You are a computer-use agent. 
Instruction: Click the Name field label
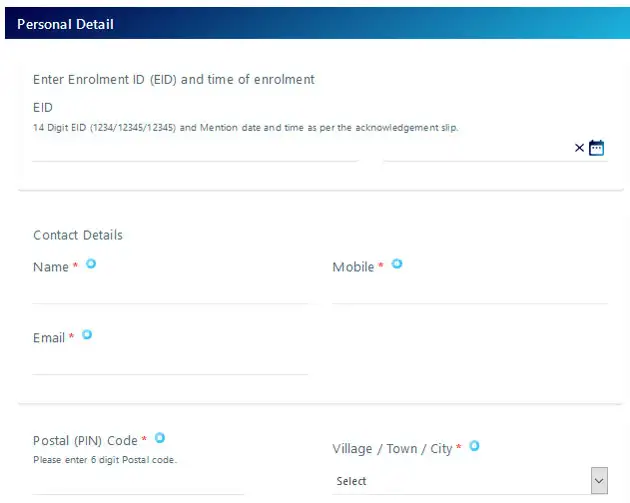pyautogui.click(x=51, y=267)
